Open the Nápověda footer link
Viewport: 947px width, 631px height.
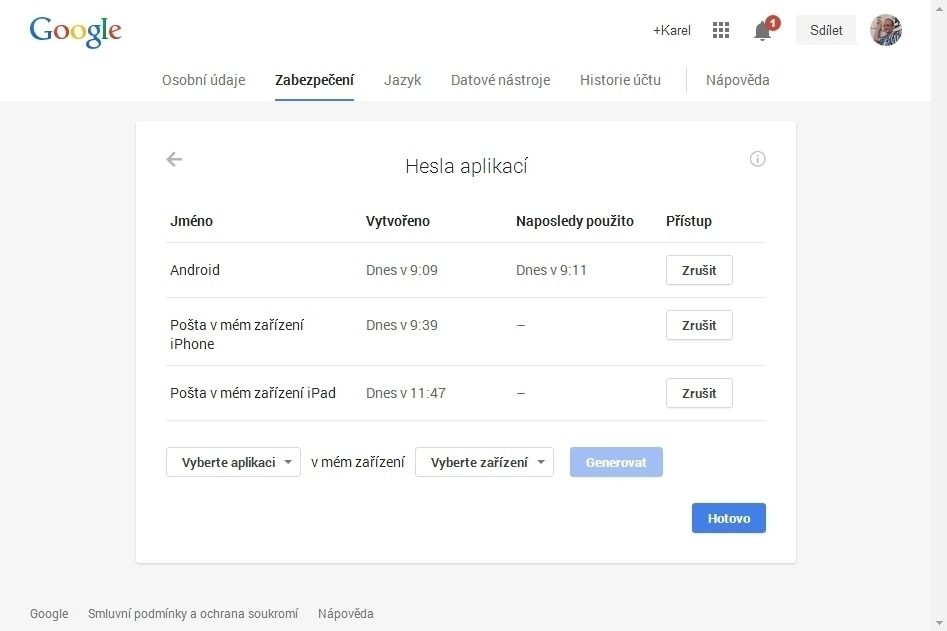345,613
